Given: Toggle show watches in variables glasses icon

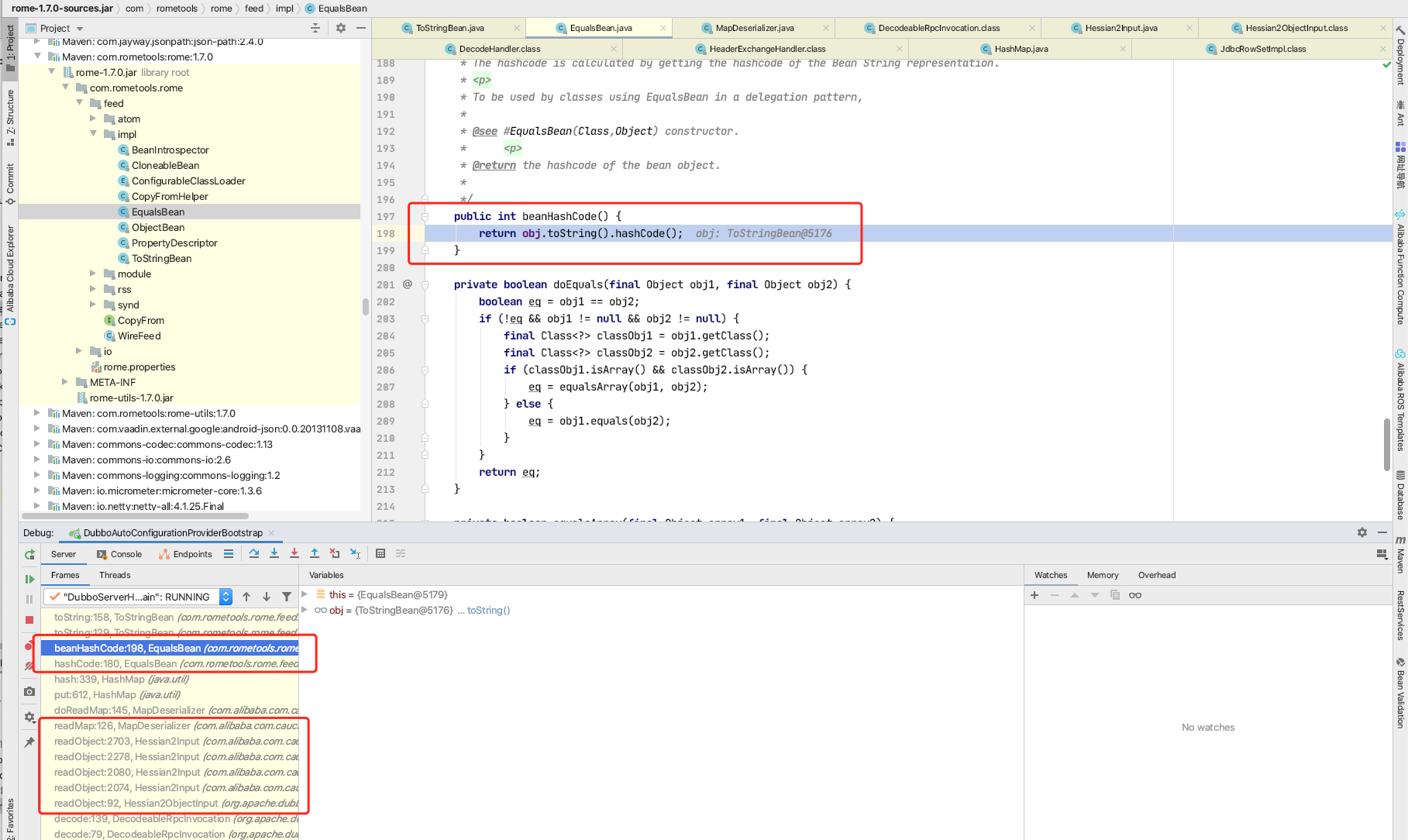Looking at the screenshot, I should 1135,595.
